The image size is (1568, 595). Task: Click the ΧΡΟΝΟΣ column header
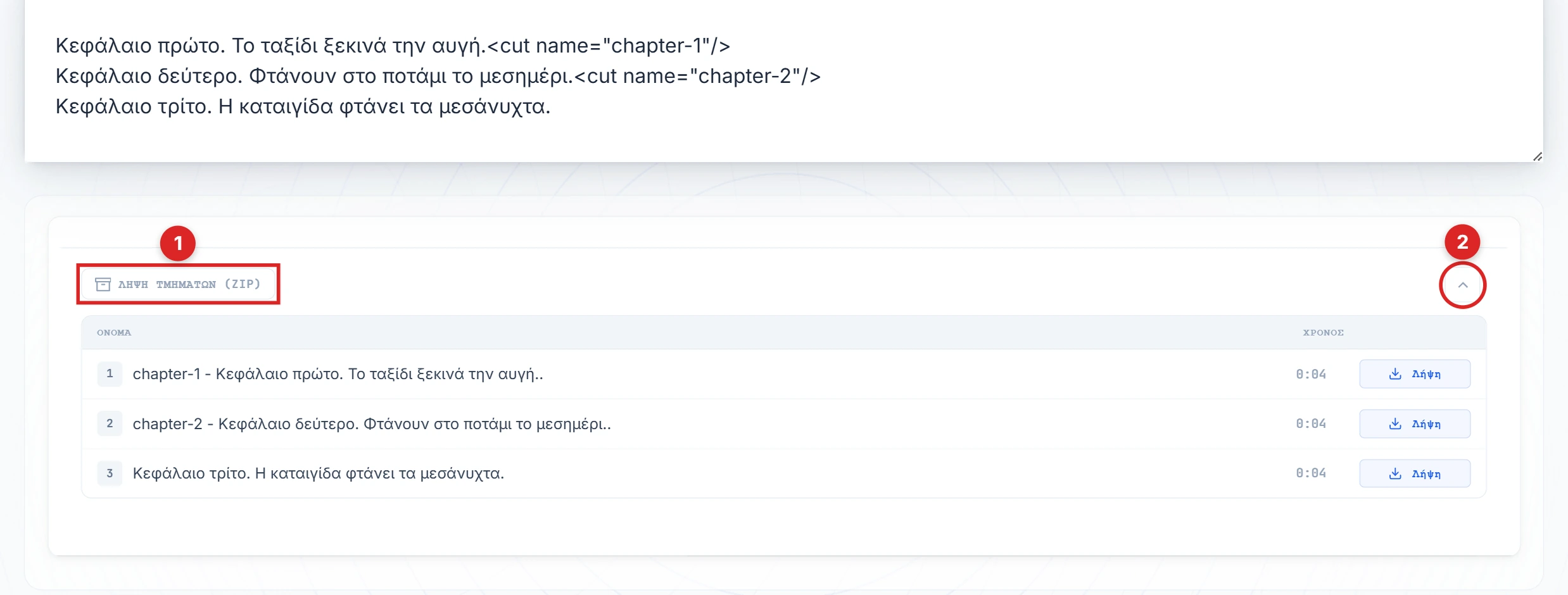(x=1323, y=332)
